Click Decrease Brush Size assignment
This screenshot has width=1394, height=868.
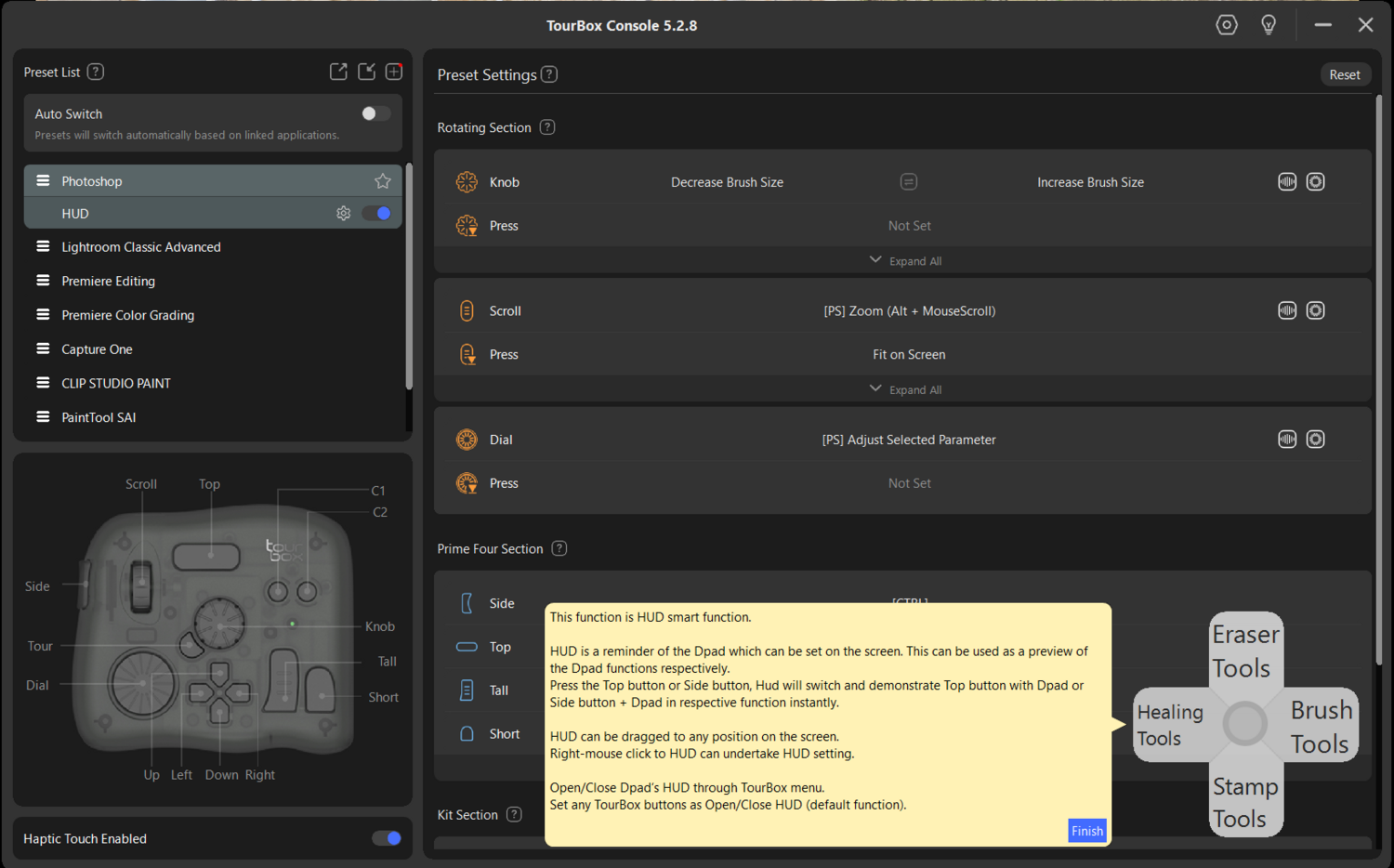pyautogui.click(x=727, y=182)
